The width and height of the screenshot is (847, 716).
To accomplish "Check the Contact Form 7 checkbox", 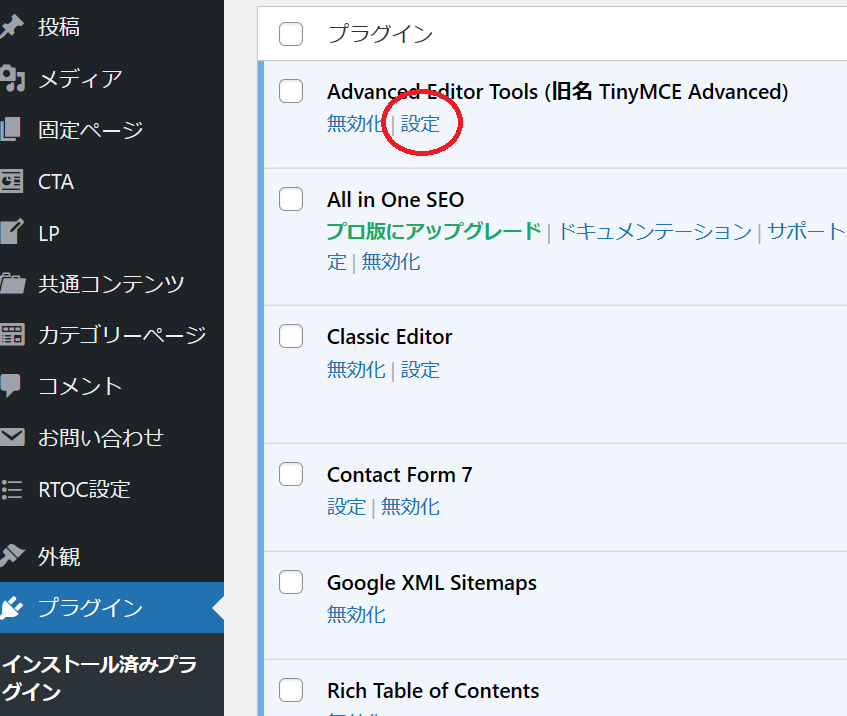I will (291, 474).
